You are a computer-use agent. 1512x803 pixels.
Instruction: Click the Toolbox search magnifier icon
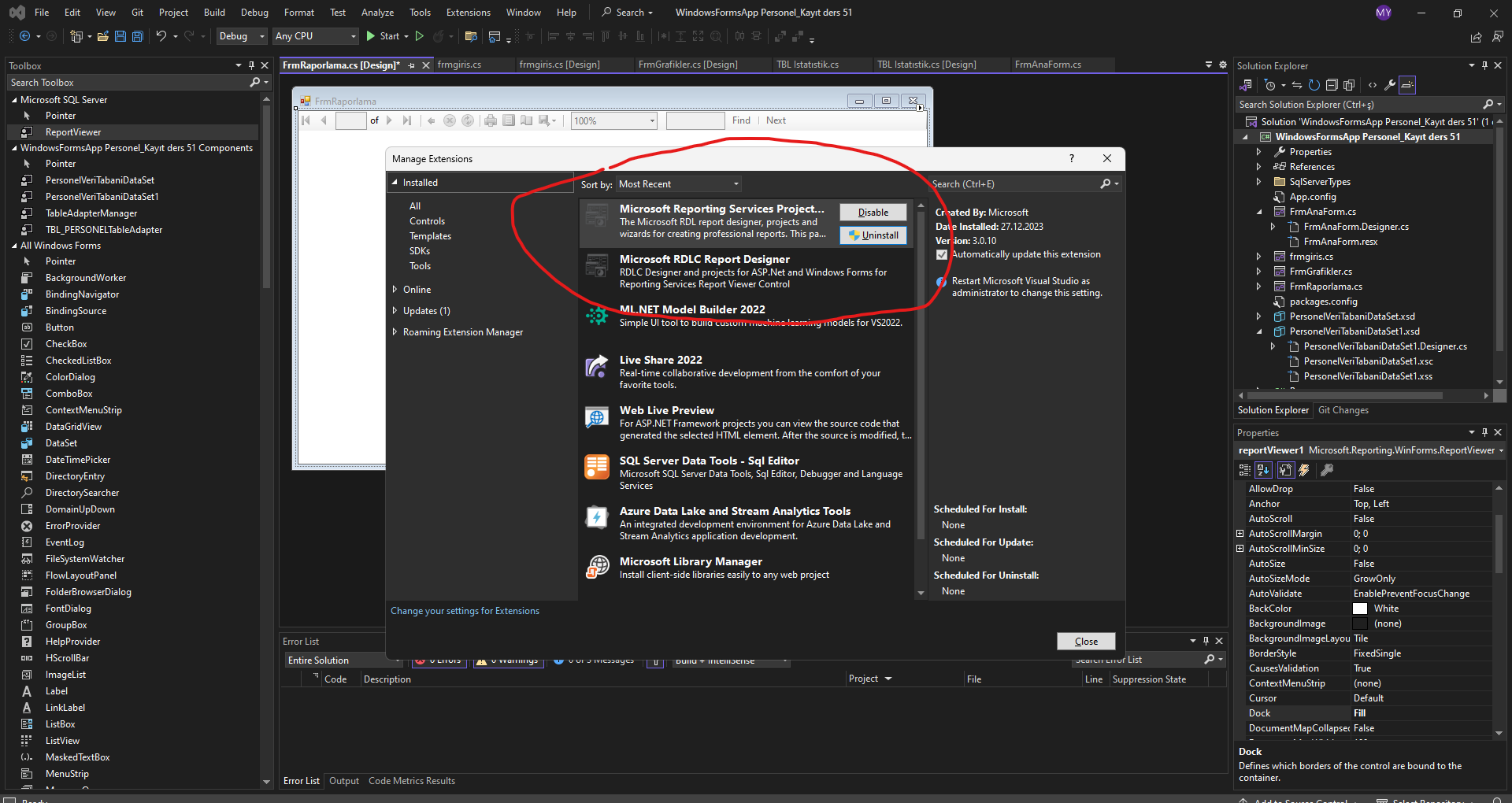pyautogui.click(x=254, y=83)
